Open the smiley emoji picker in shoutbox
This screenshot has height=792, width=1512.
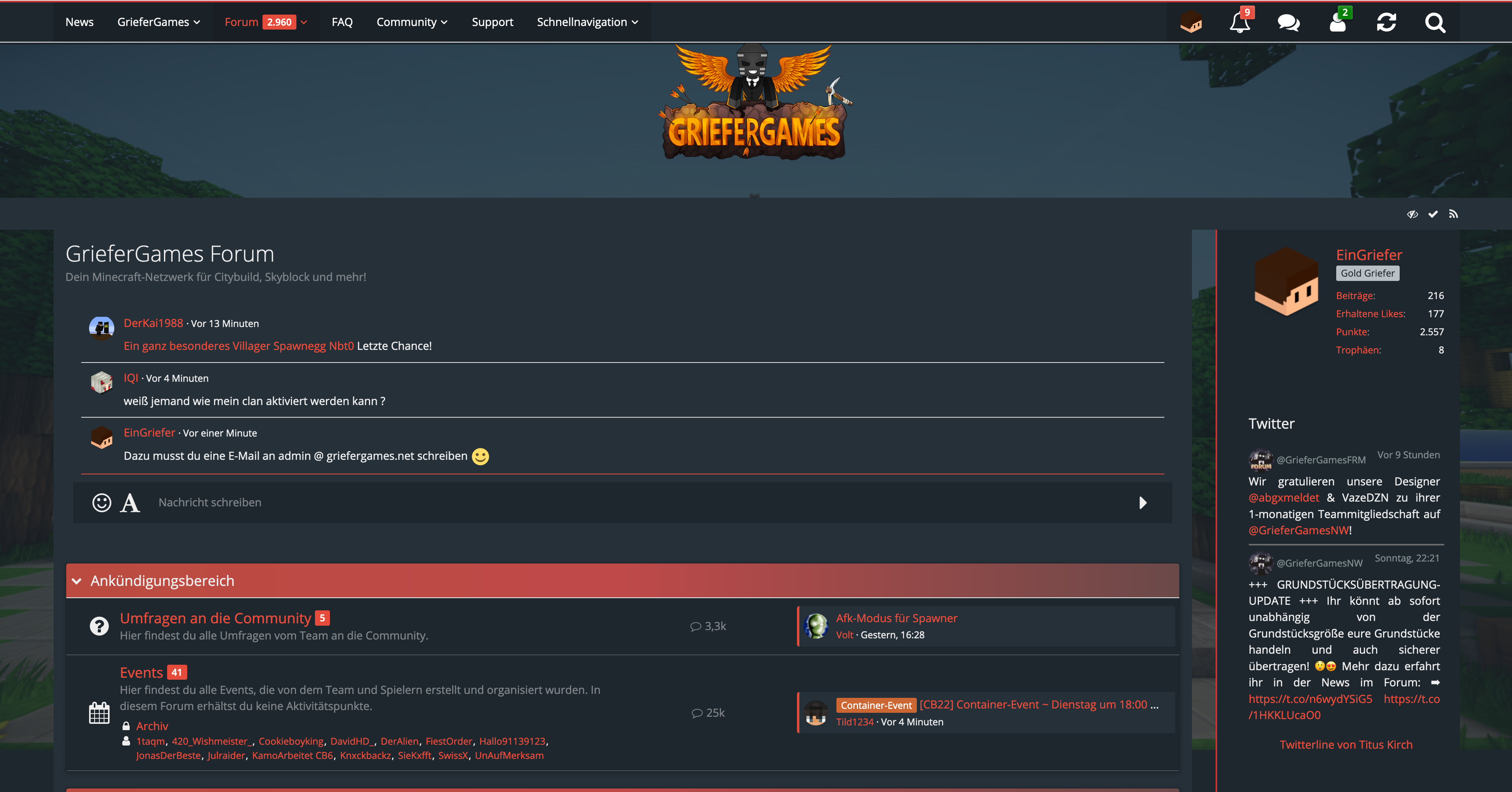[102, 503]
